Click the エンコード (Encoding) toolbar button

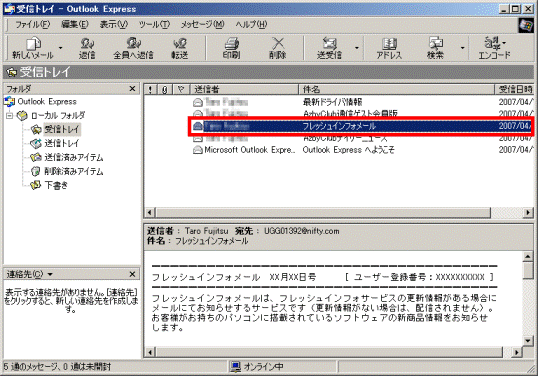point(494,48)
